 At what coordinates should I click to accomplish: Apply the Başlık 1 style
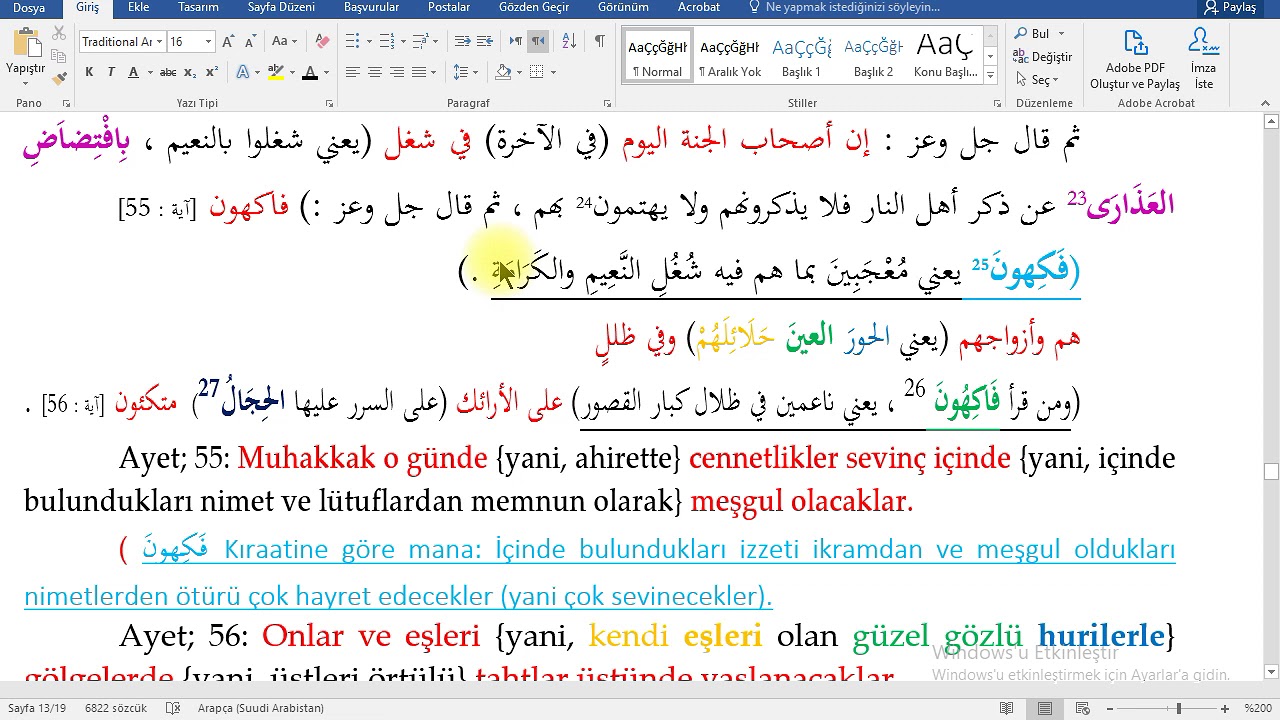[x=801, y=56]
